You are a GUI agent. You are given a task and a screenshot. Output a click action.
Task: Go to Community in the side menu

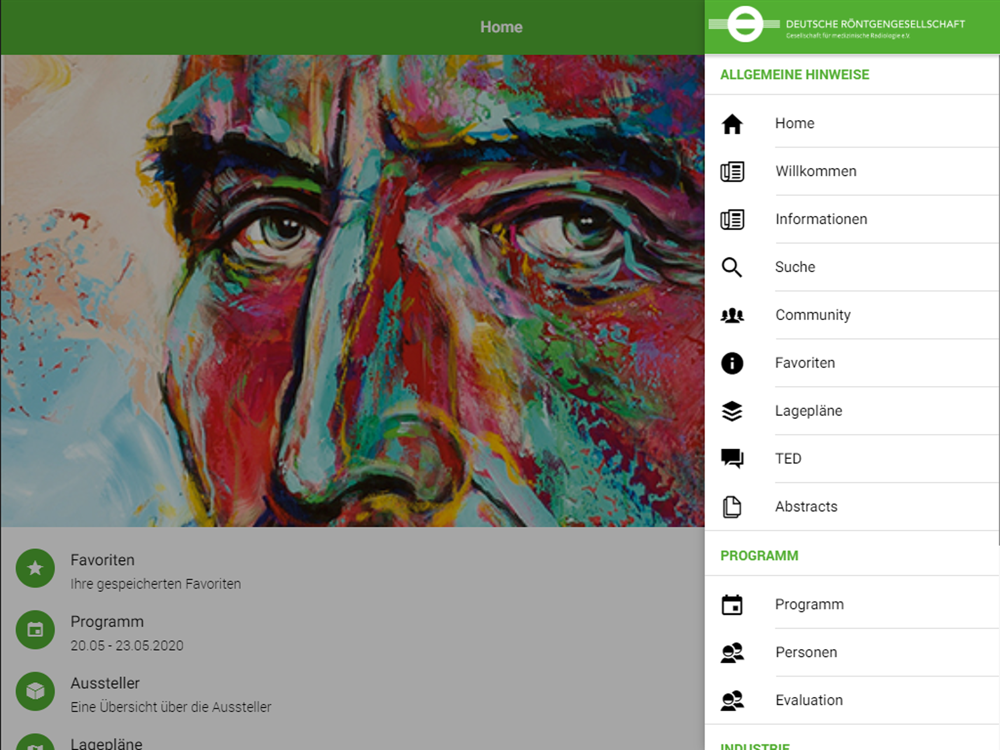pyautogui.click(x=852, y=314)
